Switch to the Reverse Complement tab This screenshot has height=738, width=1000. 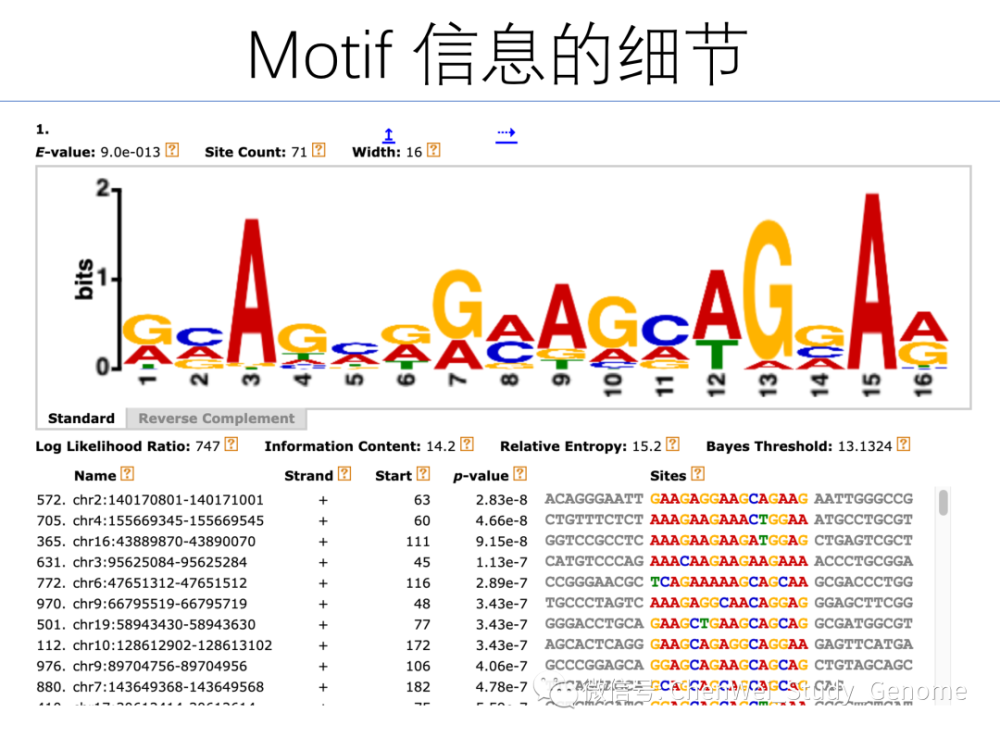[216, 418]
